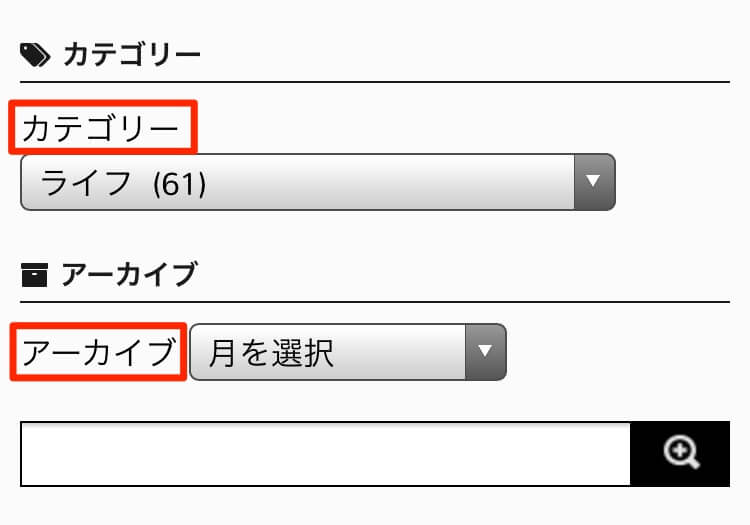
Task: Click the 月を選択 text in archive selector
Action: (x=271, y=353)
